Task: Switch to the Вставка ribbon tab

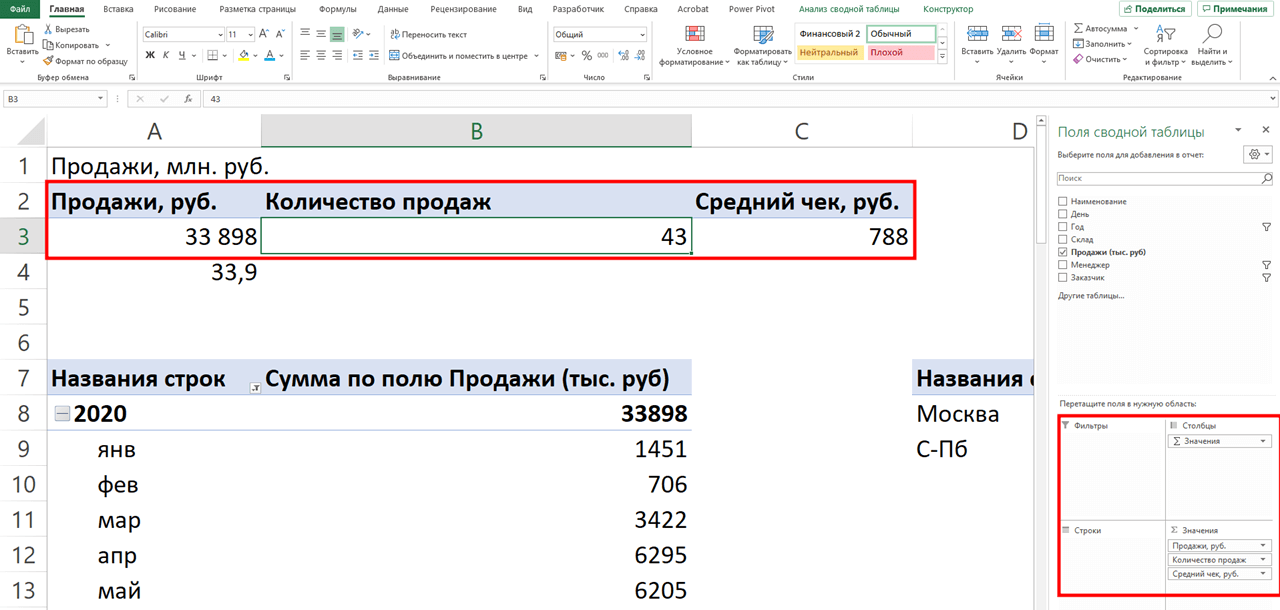Action: point(117,9)
